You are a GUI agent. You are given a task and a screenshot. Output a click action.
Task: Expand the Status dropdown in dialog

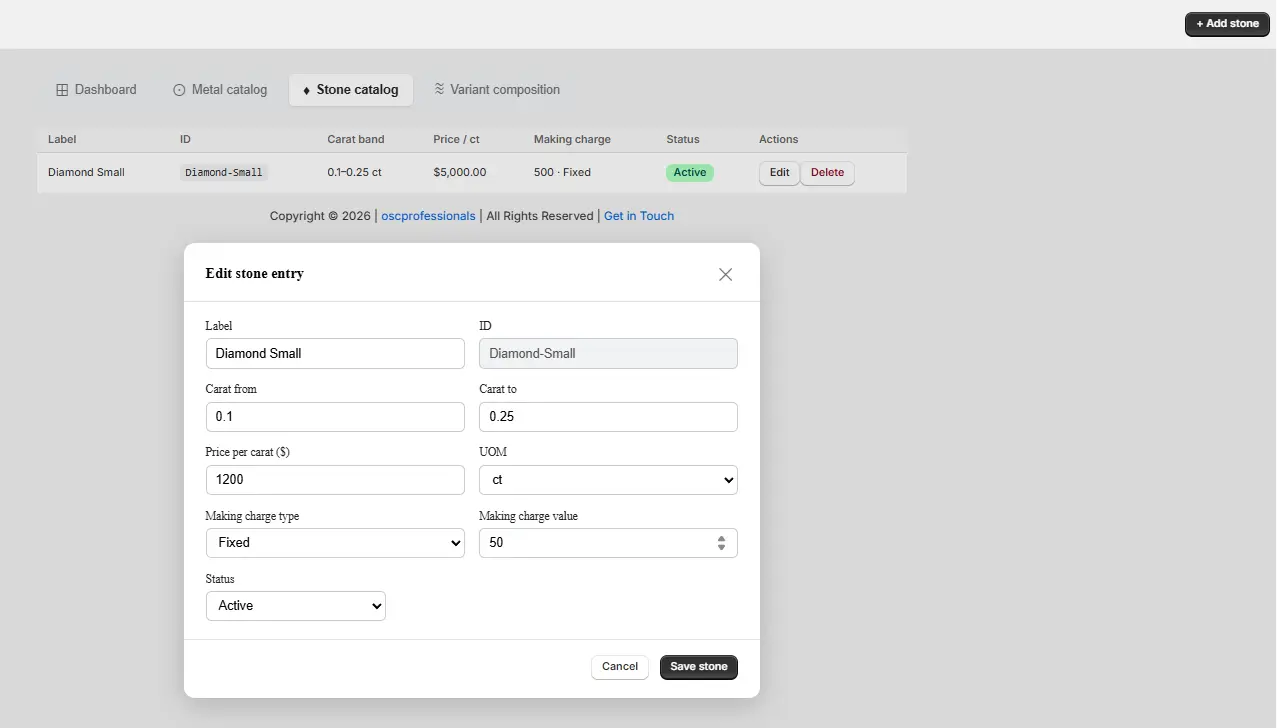[x=296, y=606]
